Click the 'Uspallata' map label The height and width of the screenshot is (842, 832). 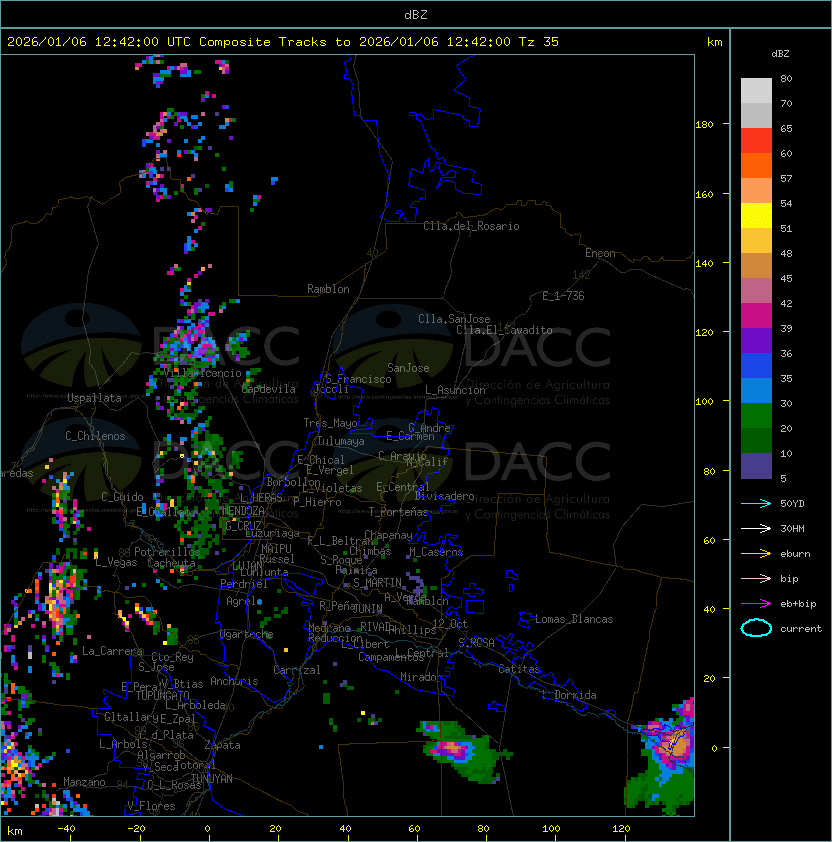pos(94,398)
